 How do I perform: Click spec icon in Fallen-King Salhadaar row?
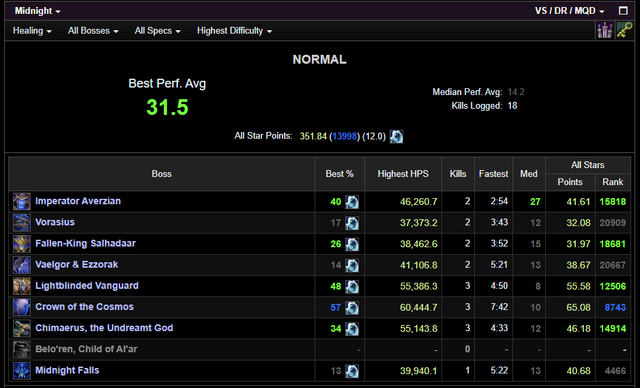click(x=352, y=244)
